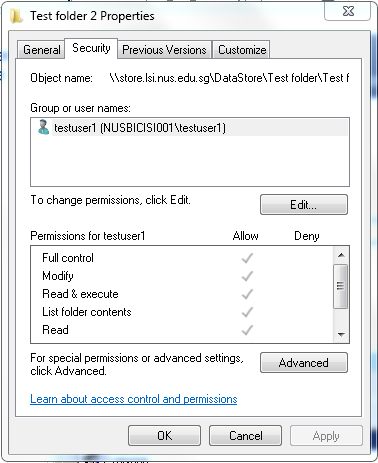This screenshot has height=463, width=378.
Task: Select testuser1 entry in user names list
Action: tap(190, 128)
